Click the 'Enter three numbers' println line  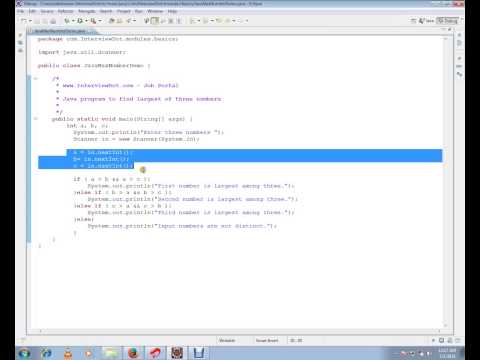pyautogui.click(x=149, y=132)
